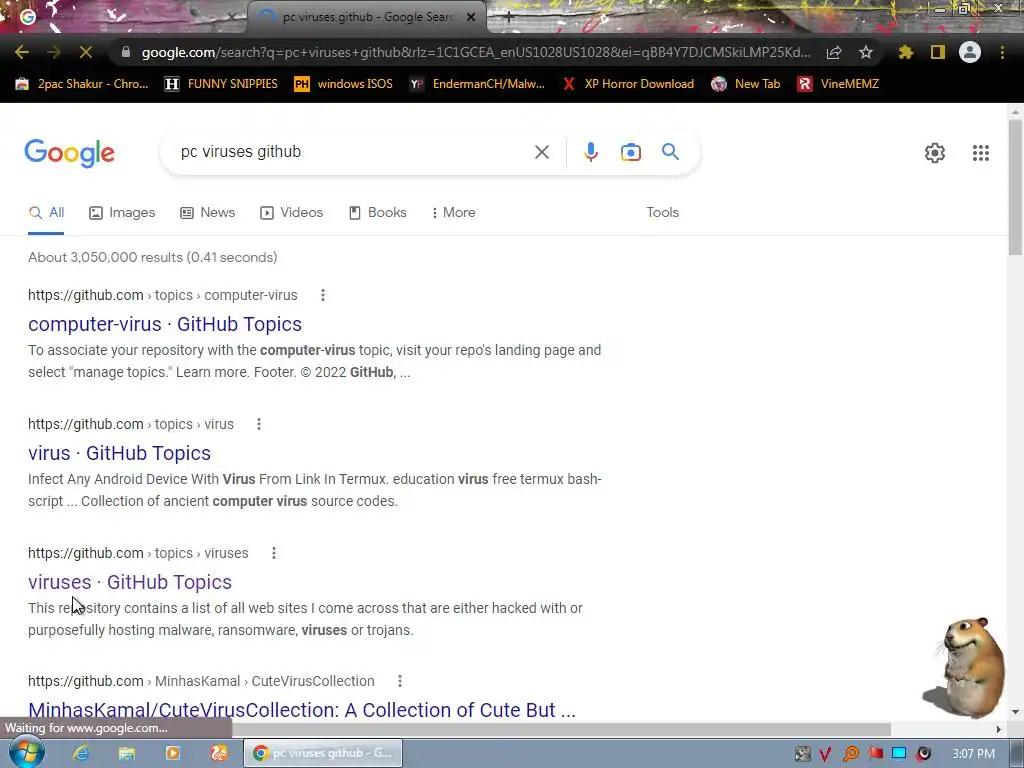Viewport: 1024px width, 768px height.
Task: Click the share page icon in address bar
Action: pyautogui.click(x=834, y=52)
